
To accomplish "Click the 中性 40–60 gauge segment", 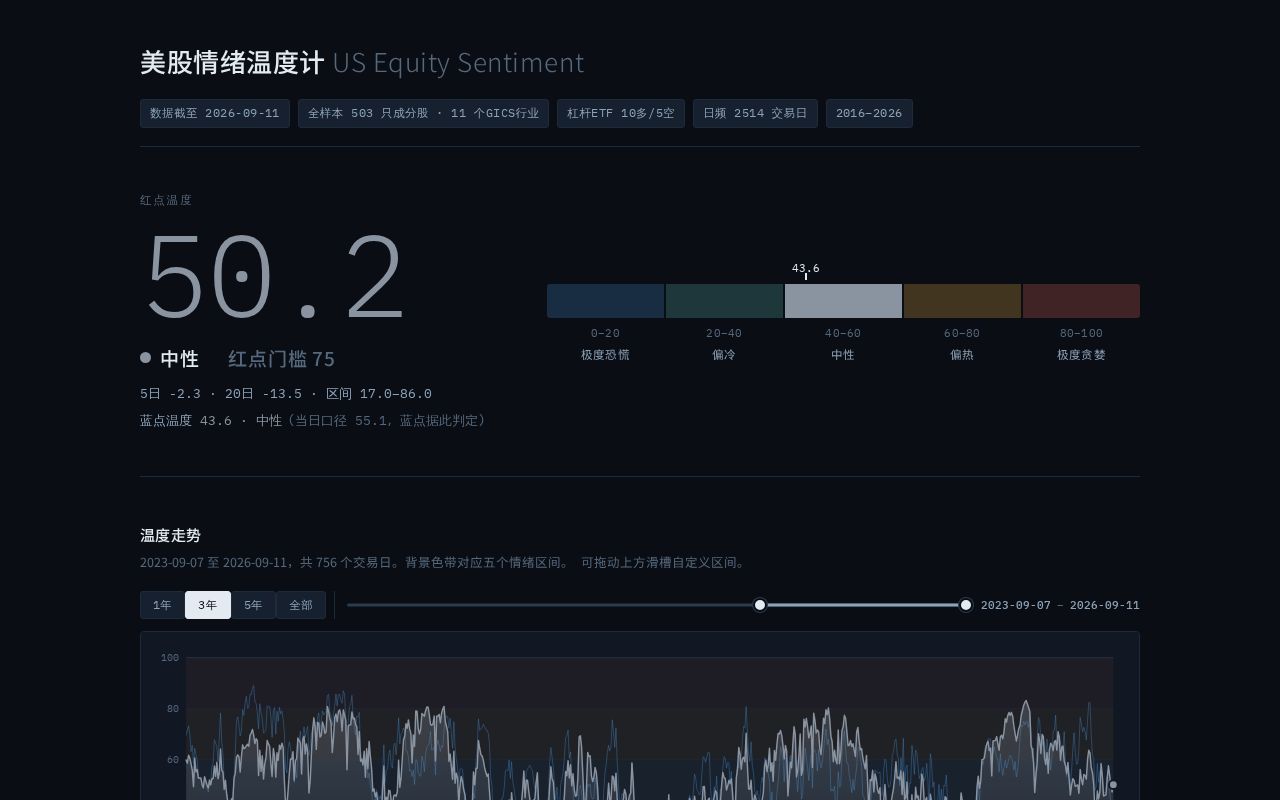I will coord(843,301).
